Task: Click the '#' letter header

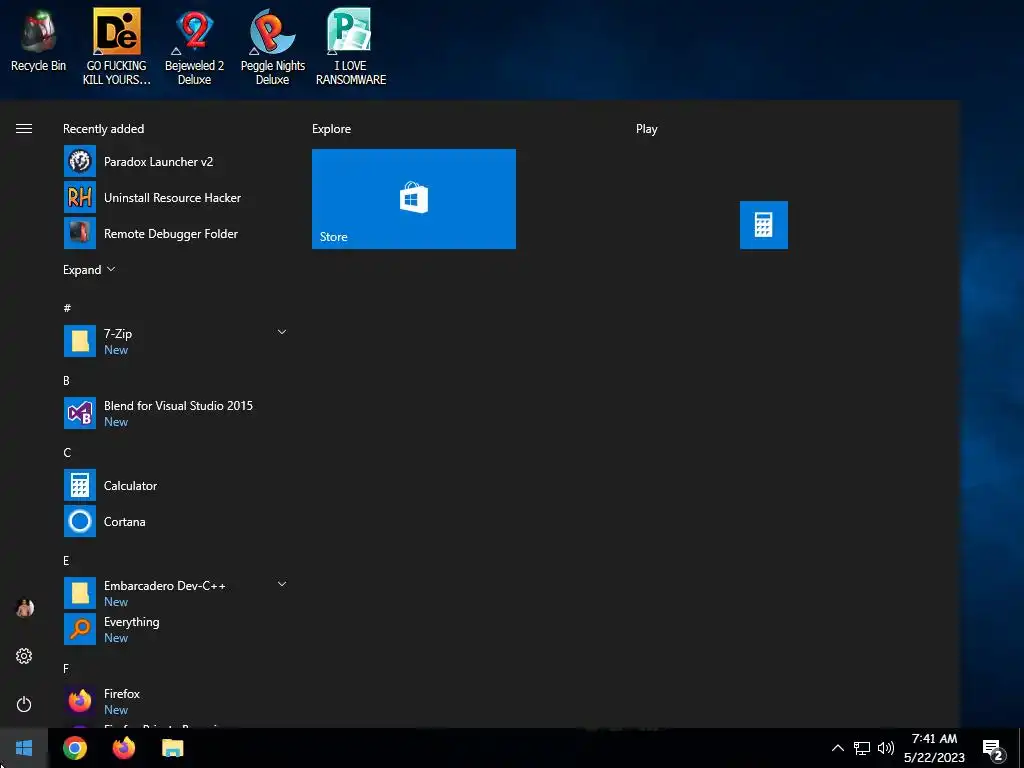Action: pyautogui.click(x=67, y=308)
